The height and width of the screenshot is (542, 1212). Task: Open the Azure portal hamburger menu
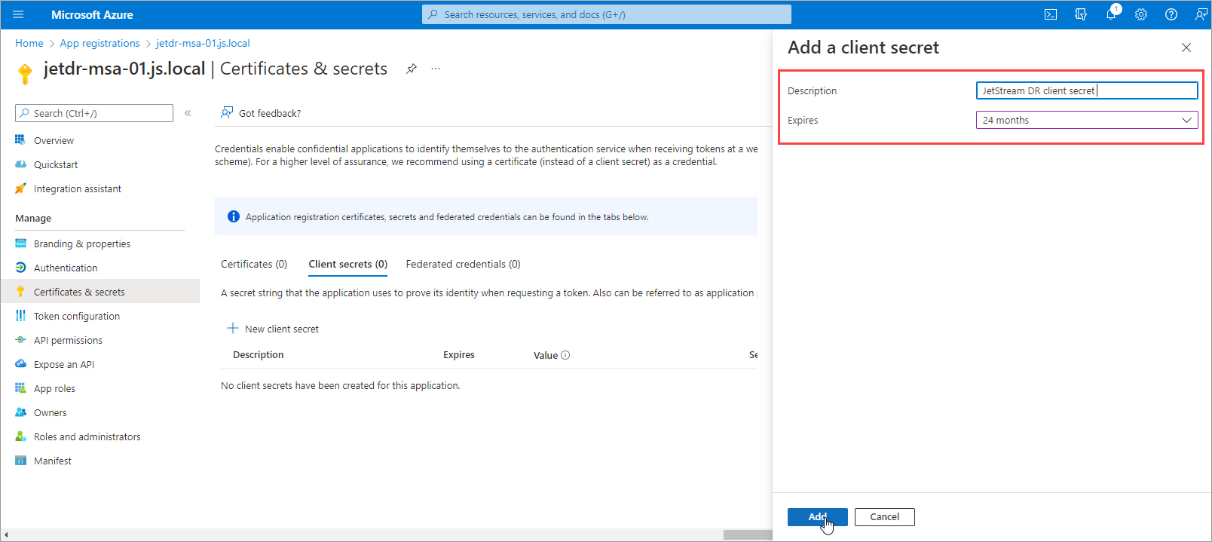tap(17, 15)
